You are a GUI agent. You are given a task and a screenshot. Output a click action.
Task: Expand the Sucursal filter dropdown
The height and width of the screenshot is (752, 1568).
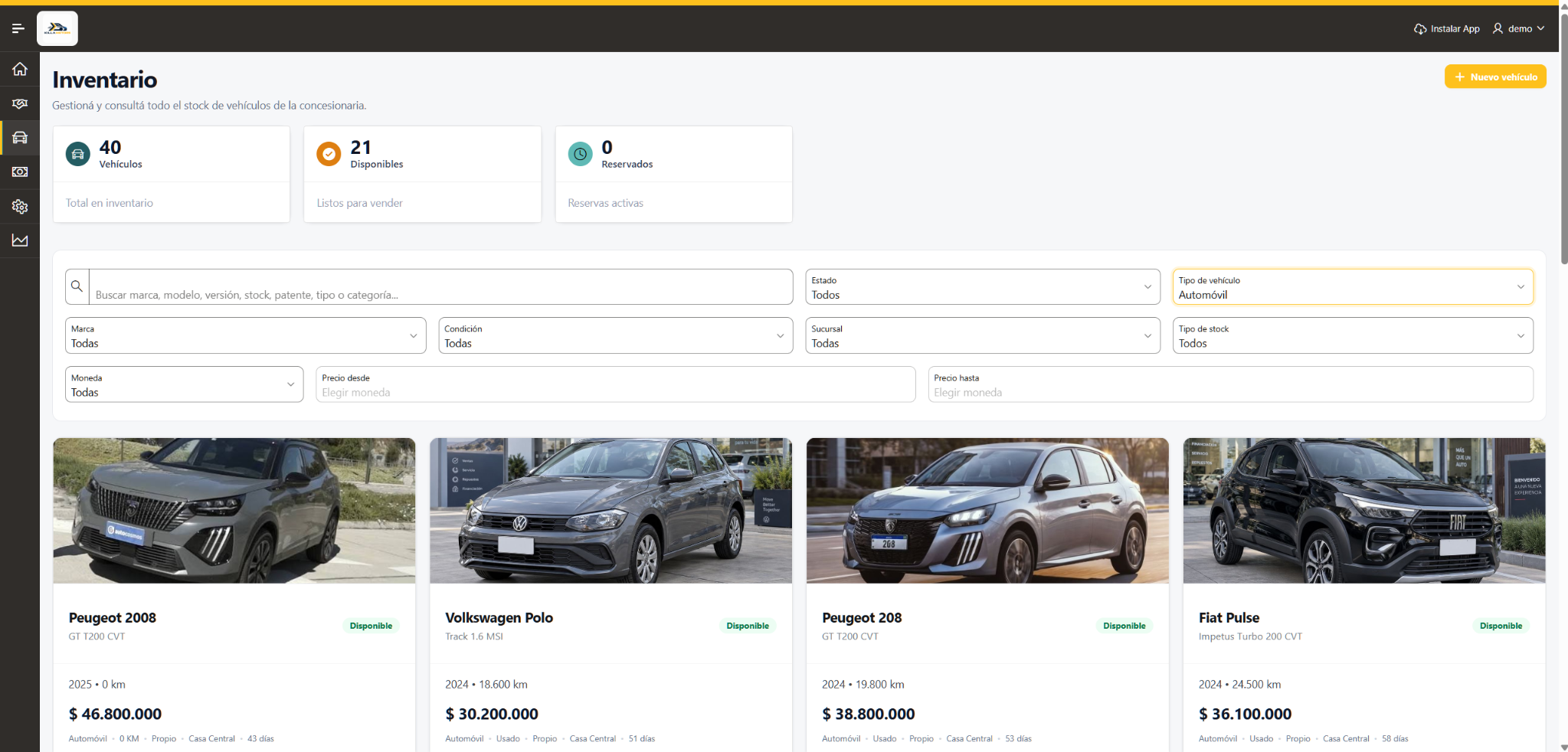[983, 335]
